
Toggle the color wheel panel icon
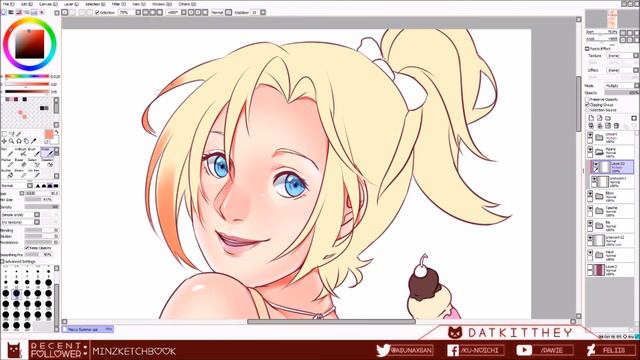tap(4, 12)
